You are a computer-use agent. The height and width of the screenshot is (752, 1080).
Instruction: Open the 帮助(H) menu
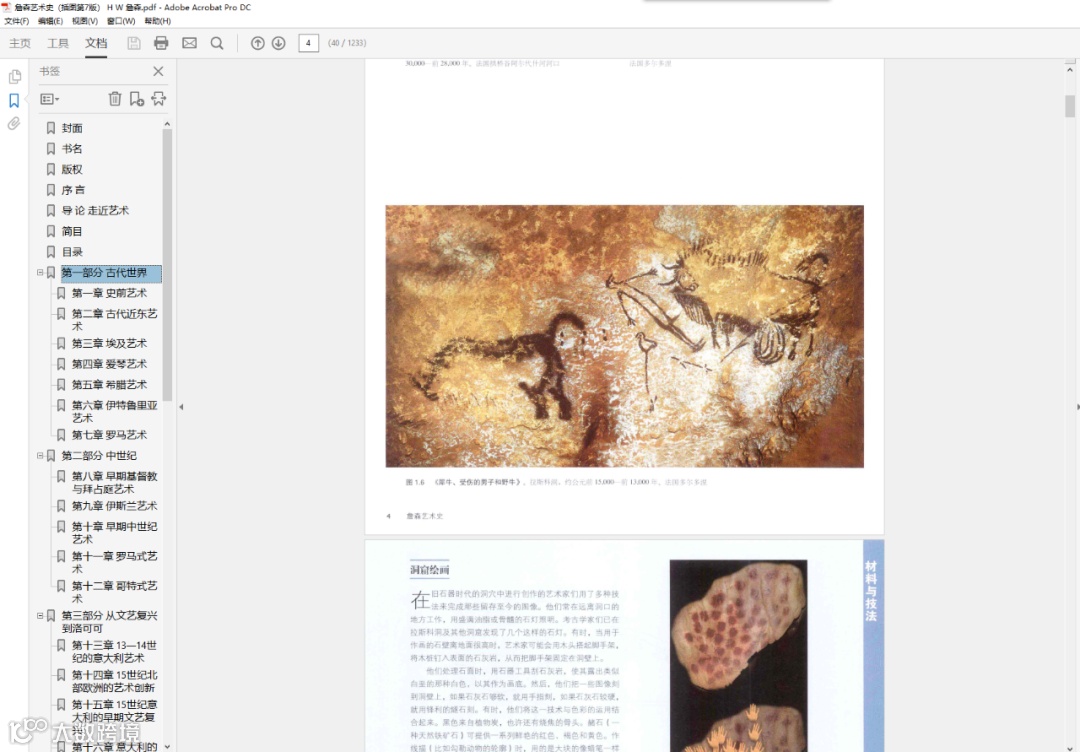(x=158, y=21)
